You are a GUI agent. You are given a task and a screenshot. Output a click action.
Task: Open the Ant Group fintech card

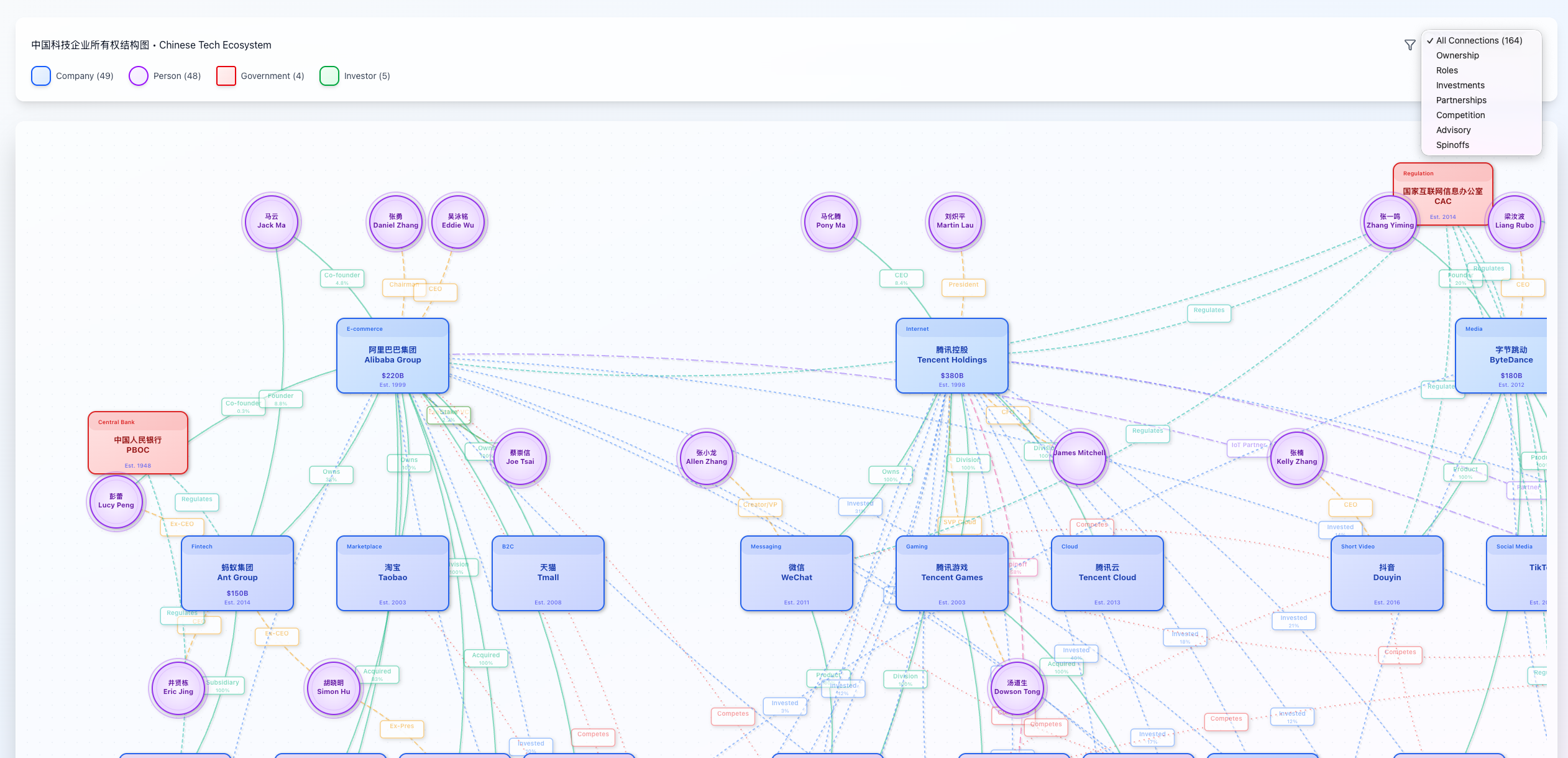237,573
